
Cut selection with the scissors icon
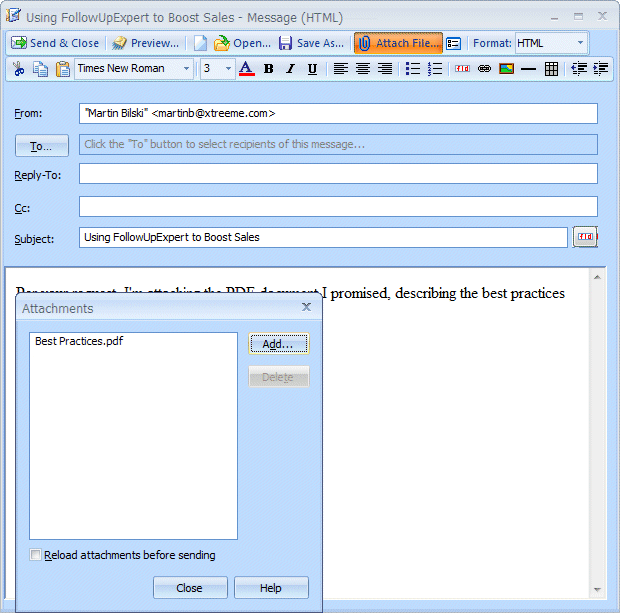coord(18,69)
